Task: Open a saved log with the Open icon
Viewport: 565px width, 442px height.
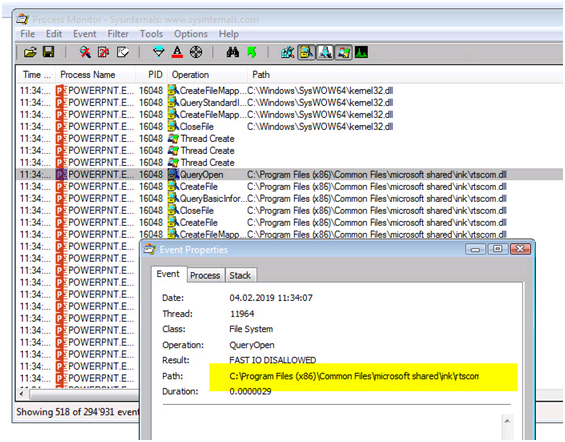Action: [30, 53]
